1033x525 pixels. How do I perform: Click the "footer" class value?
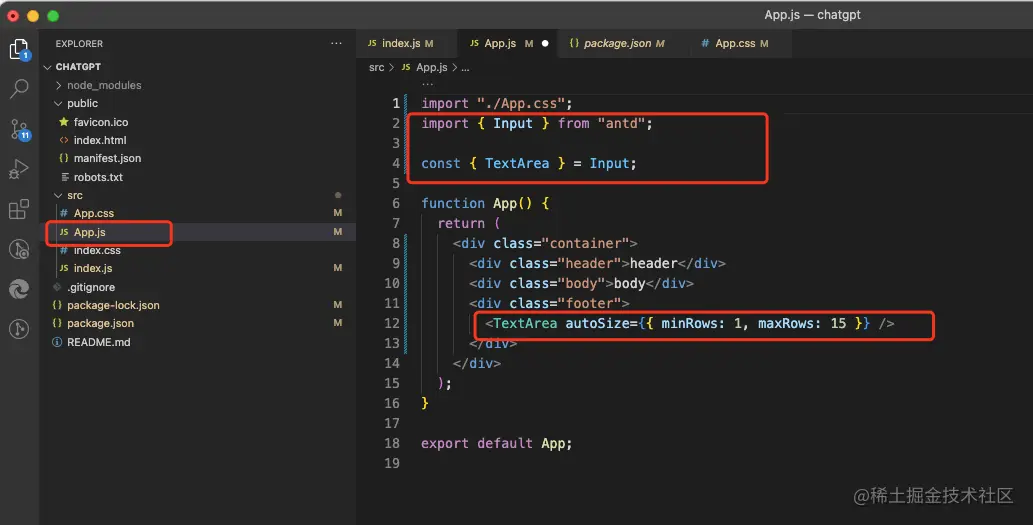click(x=589, y=303)
